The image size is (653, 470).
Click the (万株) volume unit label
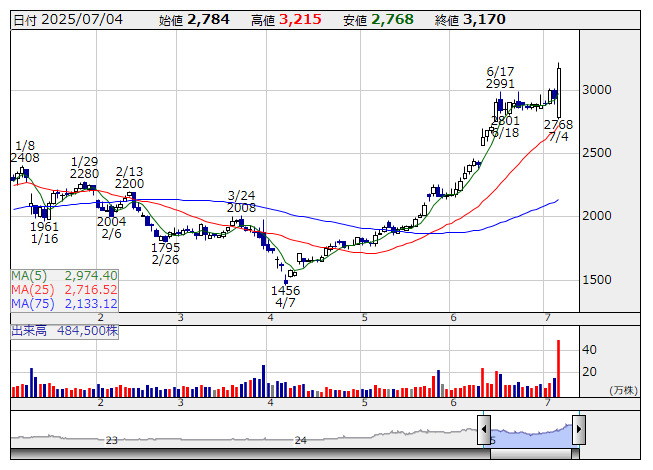click(x=623, y=390)
